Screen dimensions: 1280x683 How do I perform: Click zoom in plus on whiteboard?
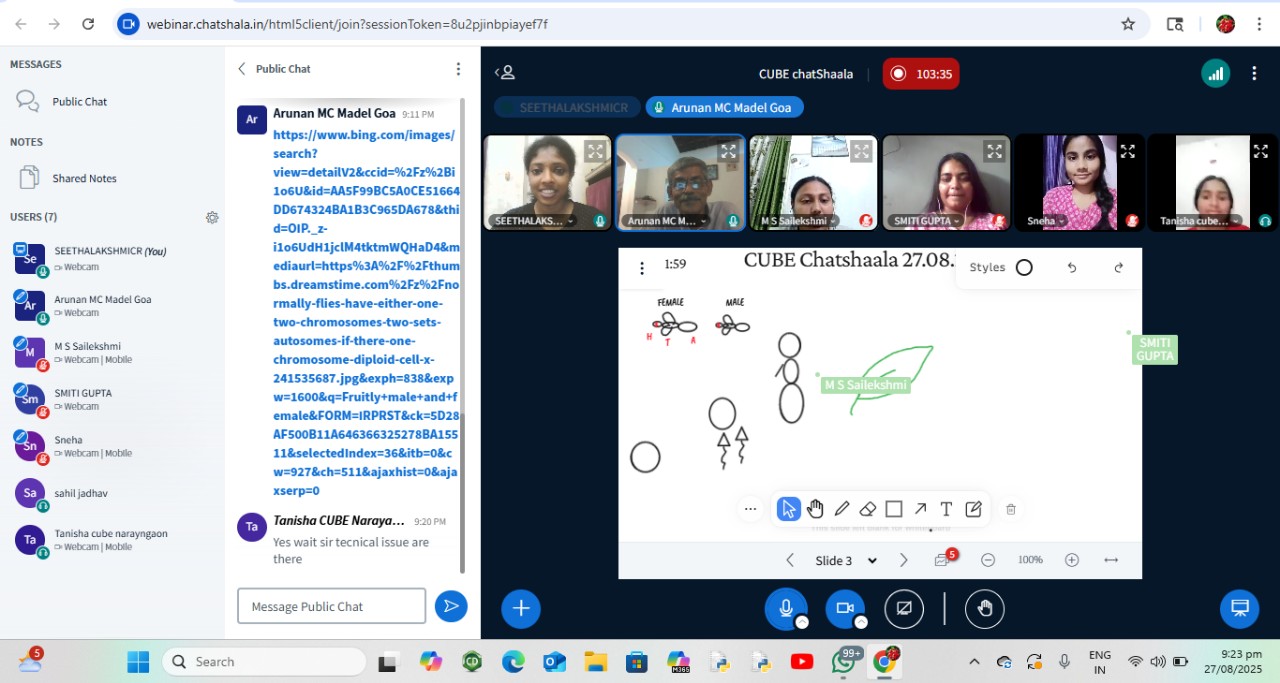coord(1071,560)
